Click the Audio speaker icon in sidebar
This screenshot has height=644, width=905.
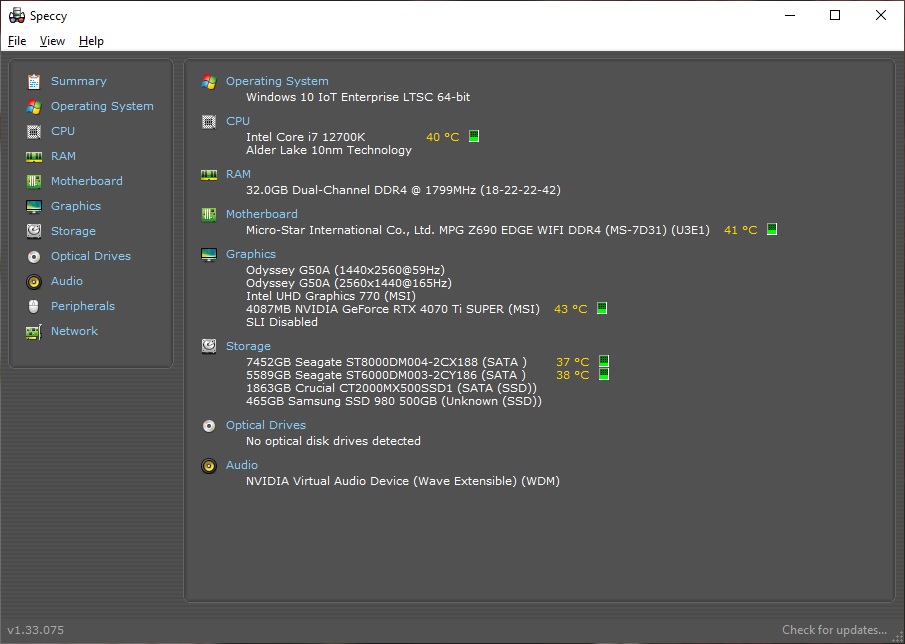coord(34,281)
